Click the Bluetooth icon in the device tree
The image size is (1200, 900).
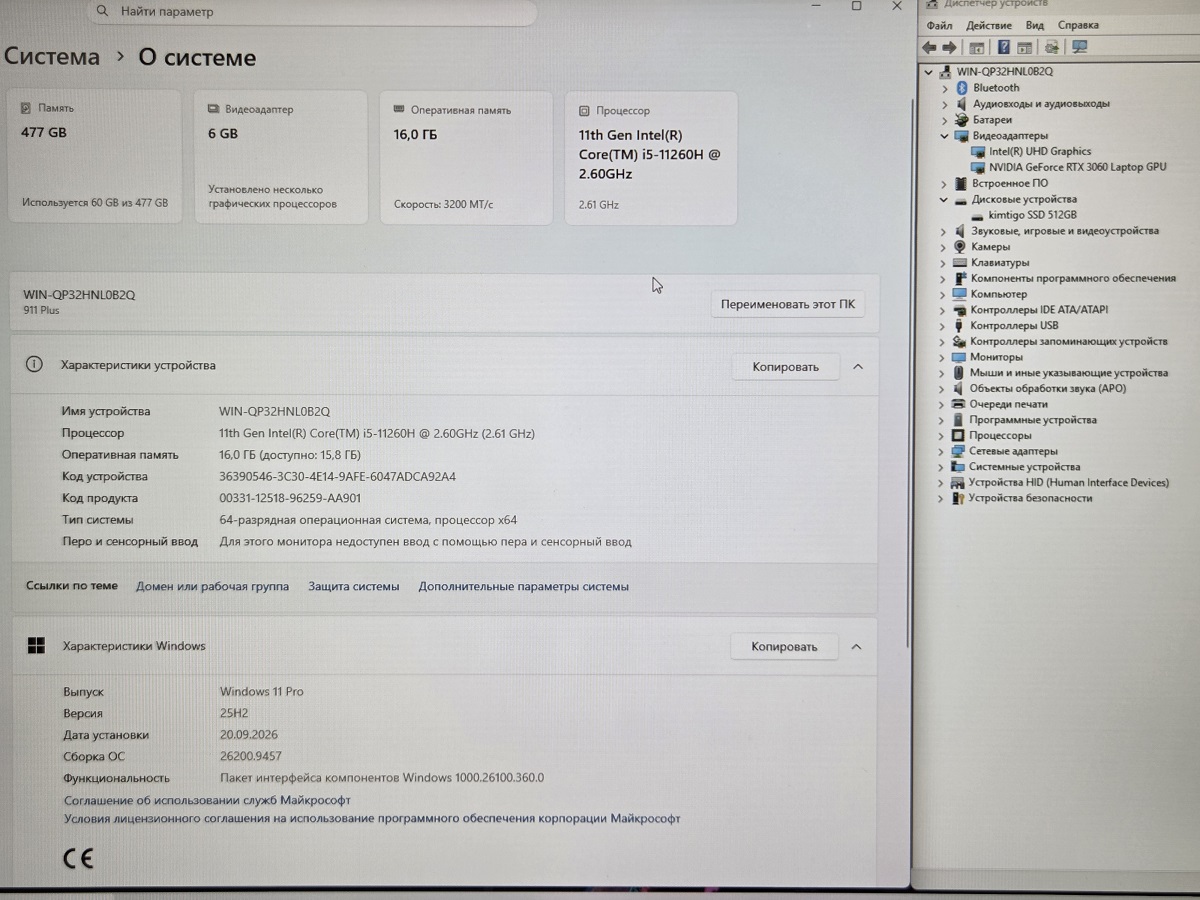pos(960,88)
